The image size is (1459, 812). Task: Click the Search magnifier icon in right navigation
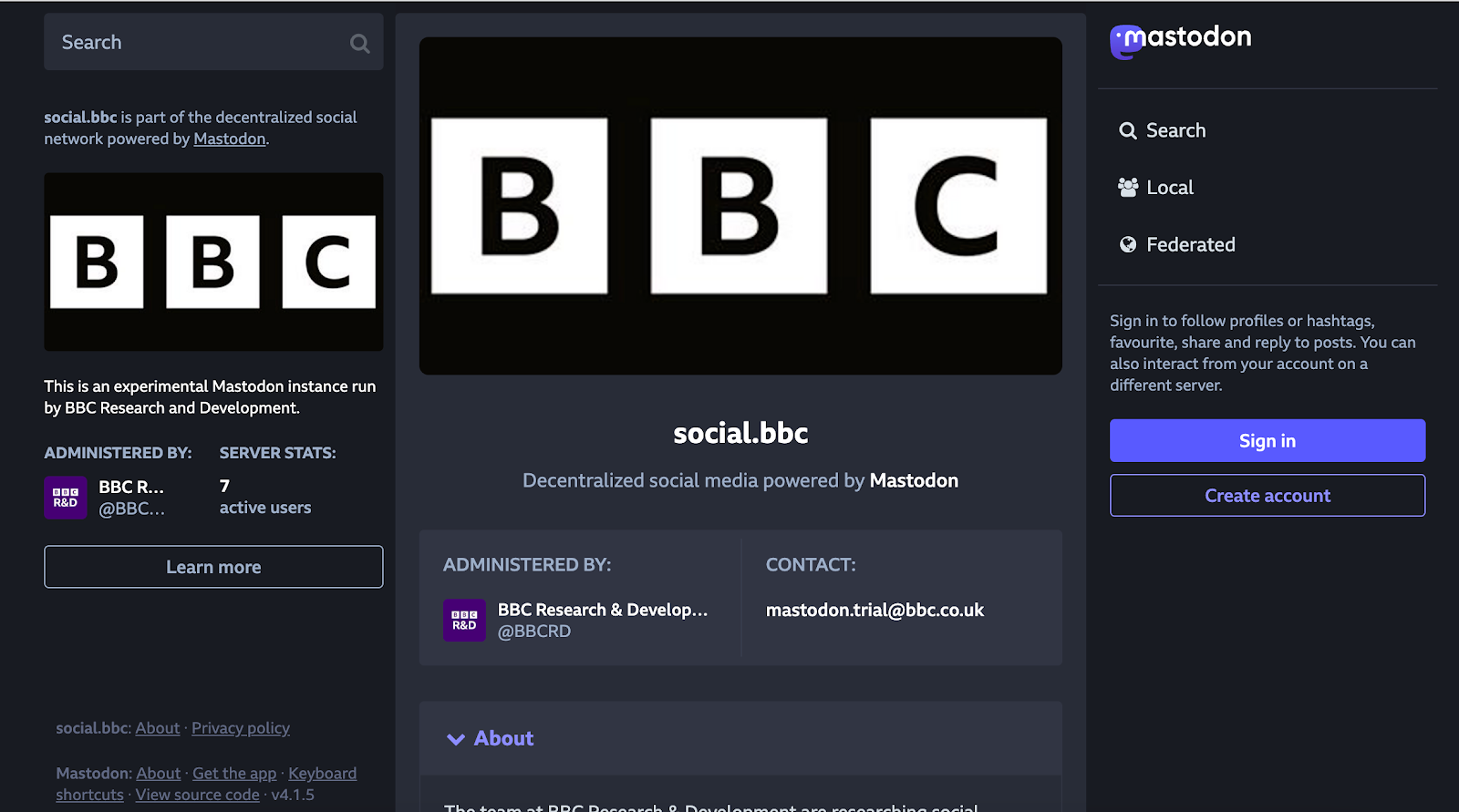point(1128,130)
